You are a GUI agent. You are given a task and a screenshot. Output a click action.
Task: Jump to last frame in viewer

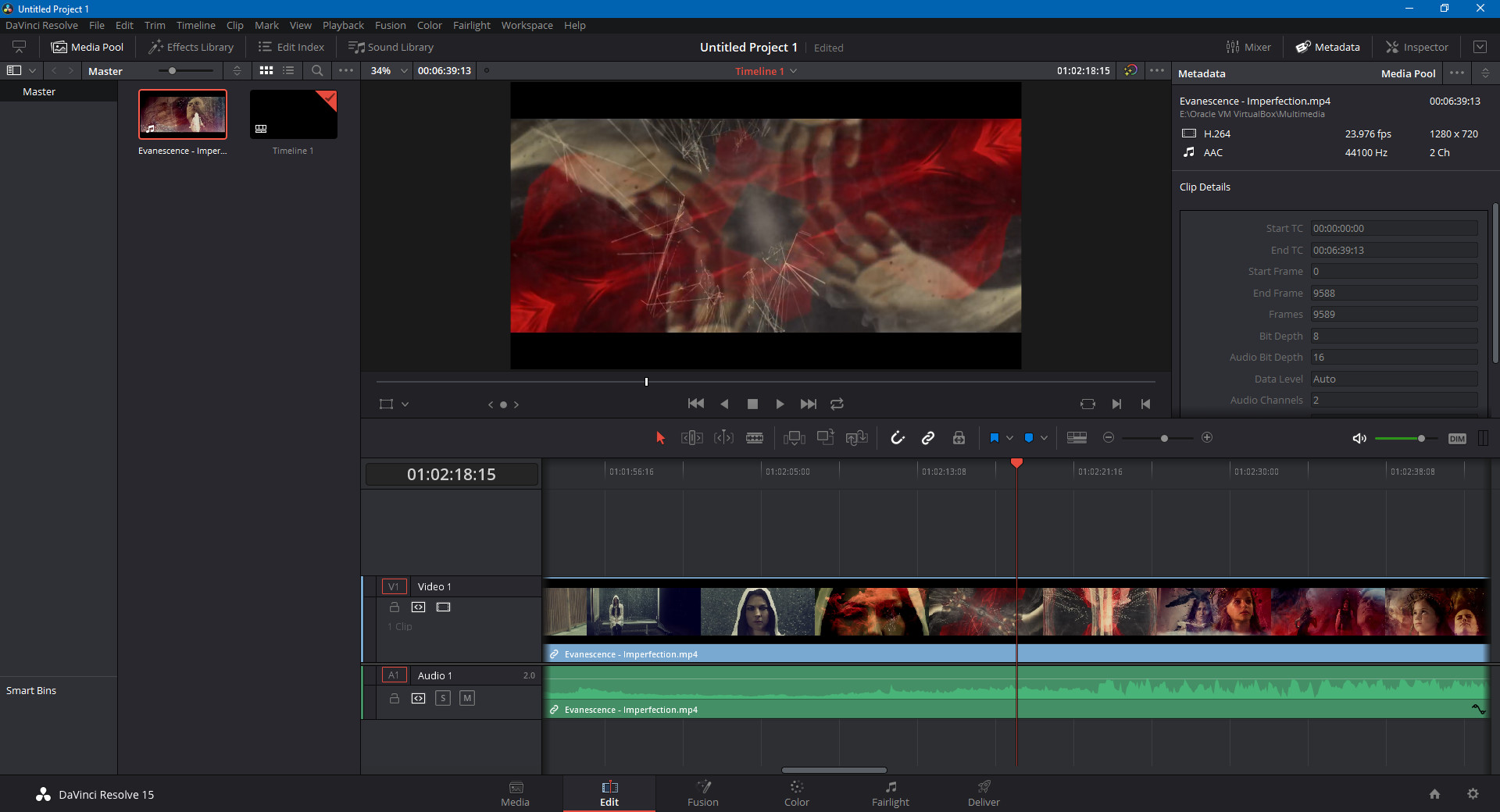pos(809,404)
